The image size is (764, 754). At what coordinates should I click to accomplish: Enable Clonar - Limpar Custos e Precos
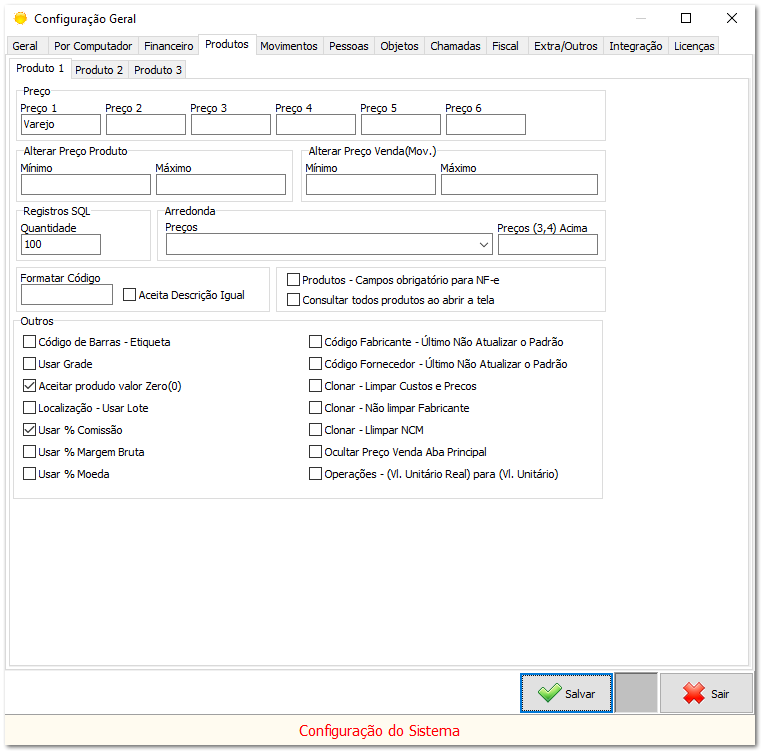click(x=315, y=386)
